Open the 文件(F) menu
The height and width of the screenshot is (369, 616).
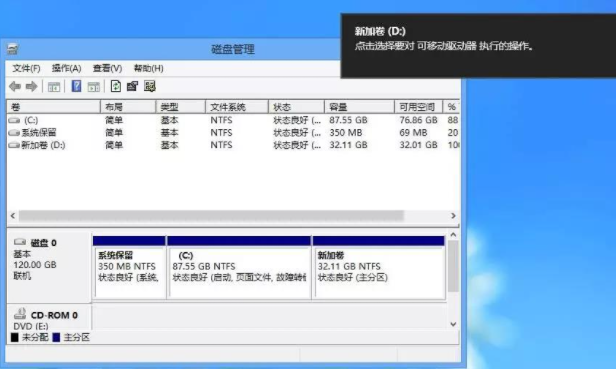(x=26, y=68)
